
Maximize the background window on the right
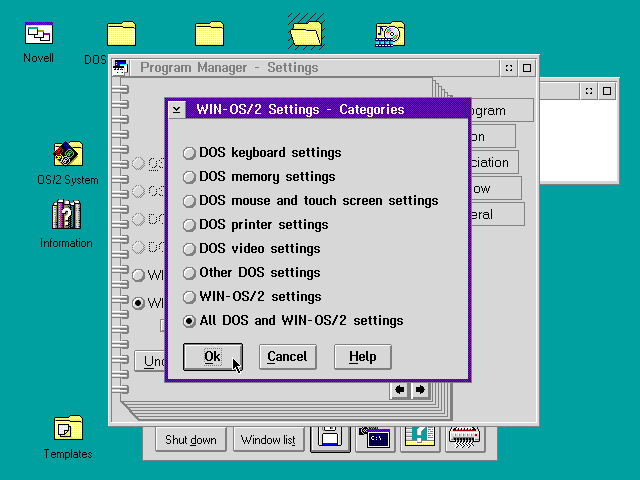click(x=607, y=91)
